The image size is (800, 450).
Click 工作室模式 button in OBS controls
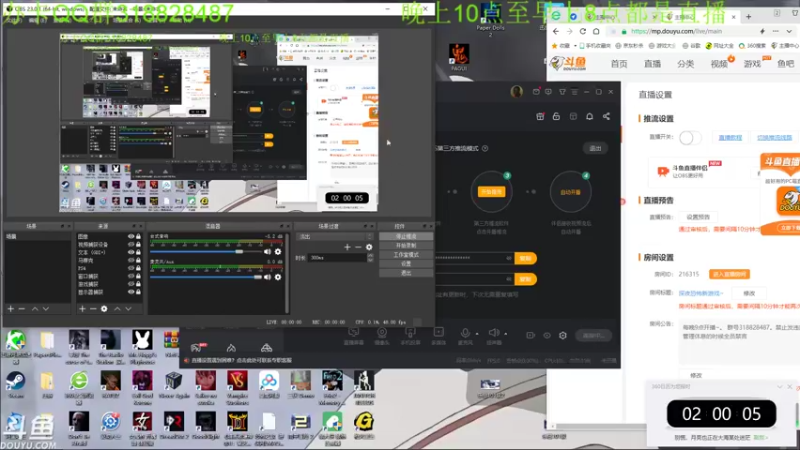click(x=406, y=255)
